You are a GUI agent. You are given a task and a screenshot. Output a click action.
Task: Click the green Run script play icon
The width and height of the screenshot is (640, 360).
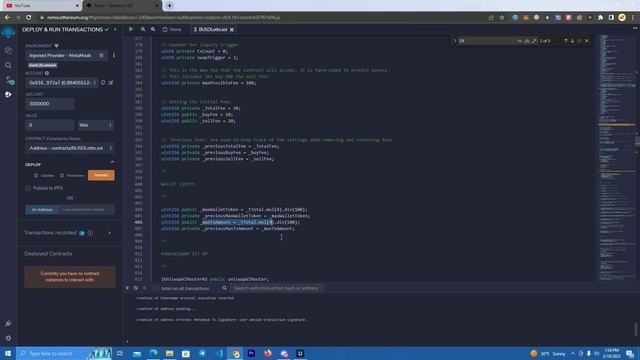(x=131, y=29)
